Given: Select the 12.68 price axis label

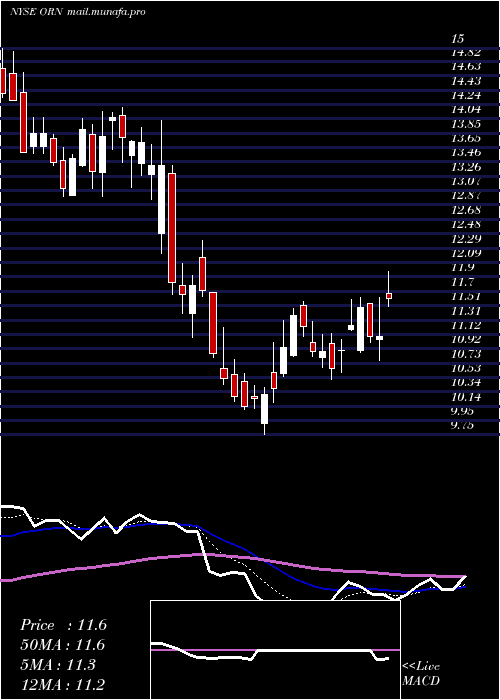Looking at the screenshot, I should tap(466, 210).
